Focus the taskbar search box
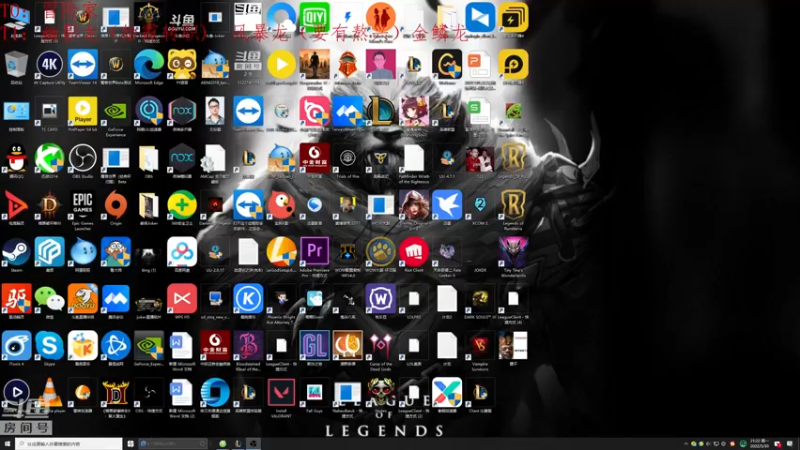The height and width of the screenshot is (450, 800). click(x=68, y=444)
